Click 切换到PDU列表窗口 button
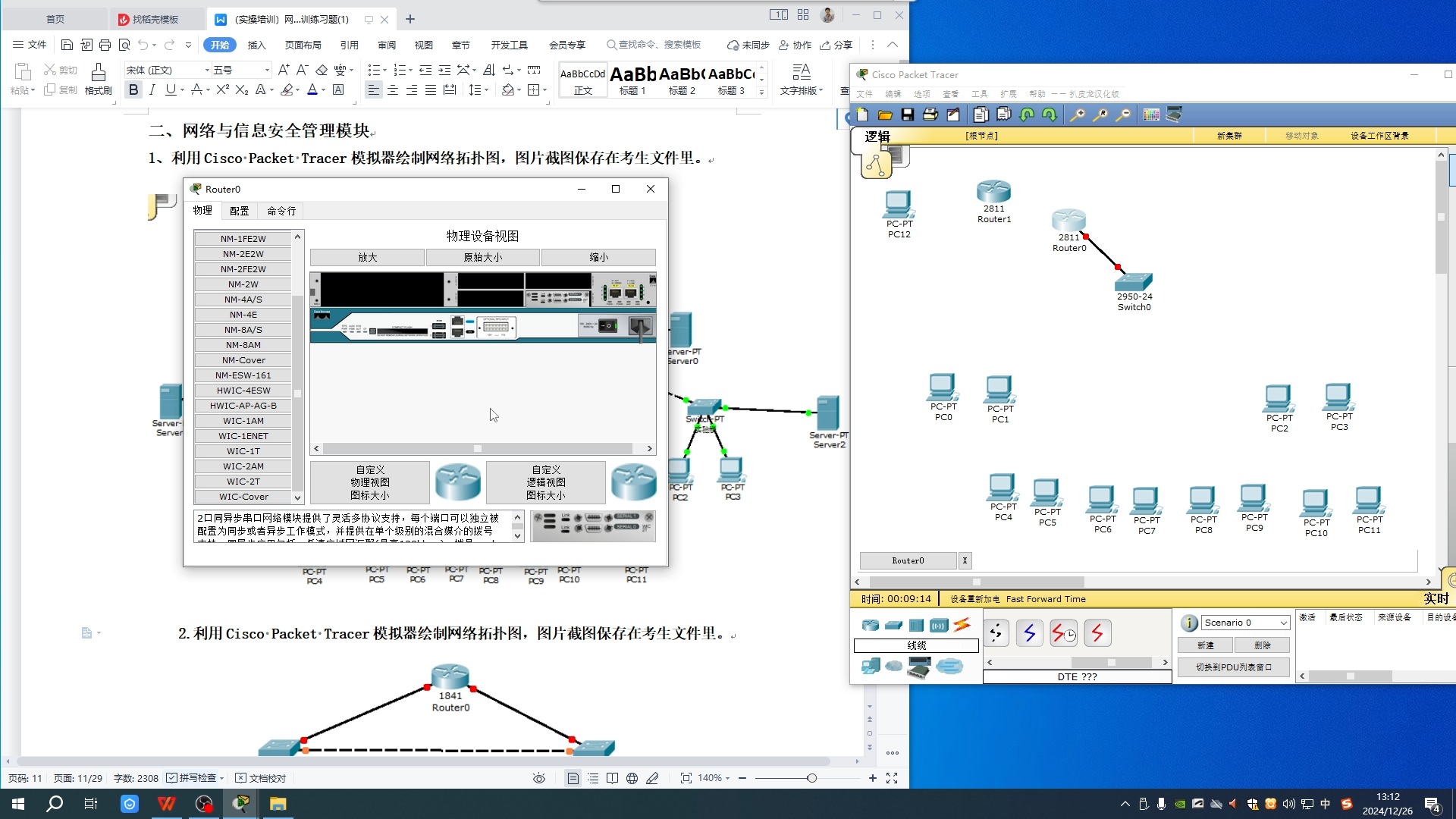 tap(1234, 667)
